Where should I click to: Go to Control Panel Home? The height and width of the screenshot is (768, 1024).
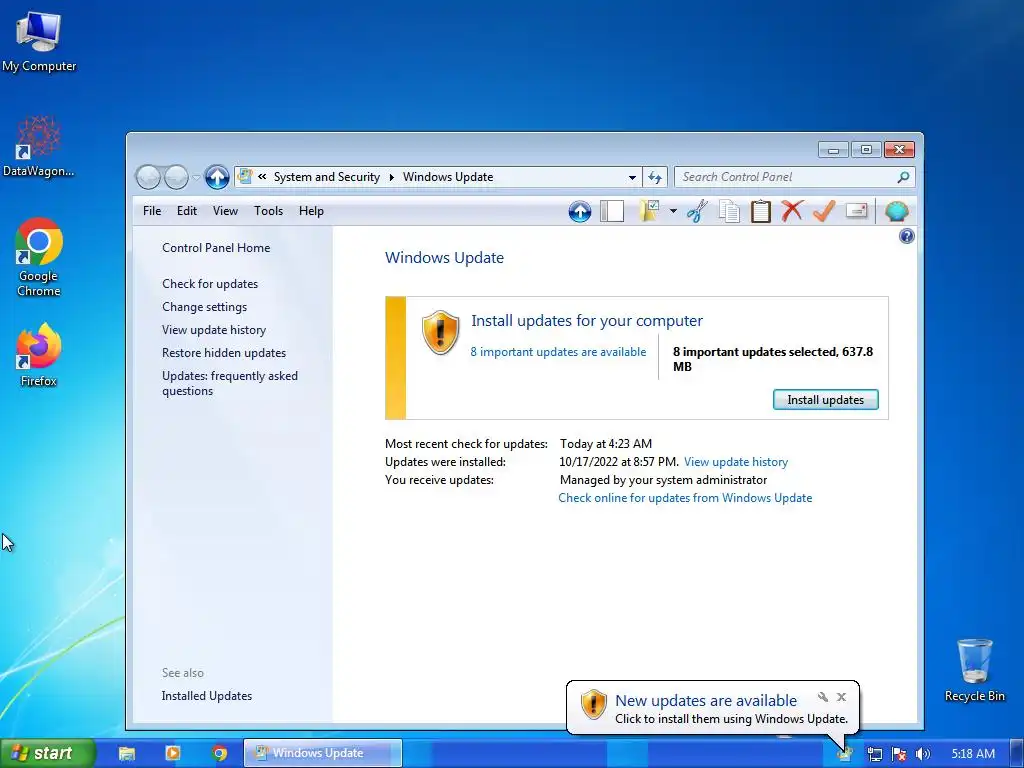tap(216, 248)
